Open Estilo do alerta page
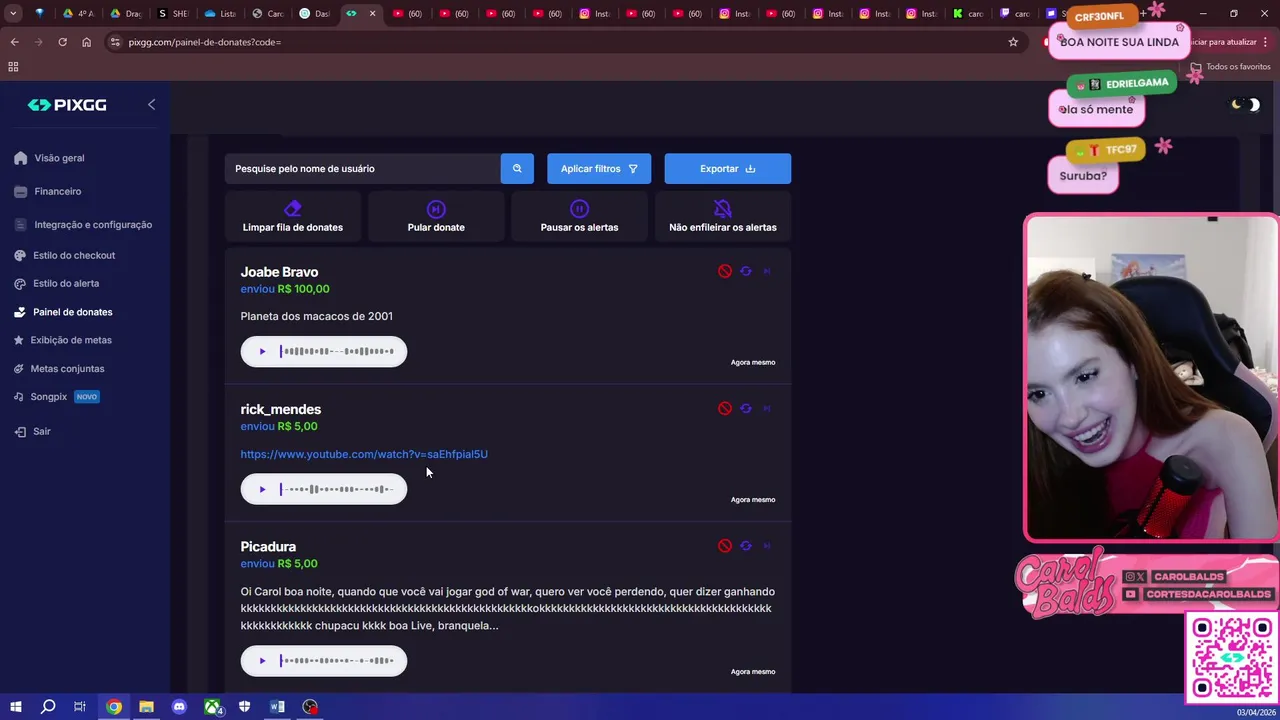This screenshot has height=720, width=1280. coord(66,283)
